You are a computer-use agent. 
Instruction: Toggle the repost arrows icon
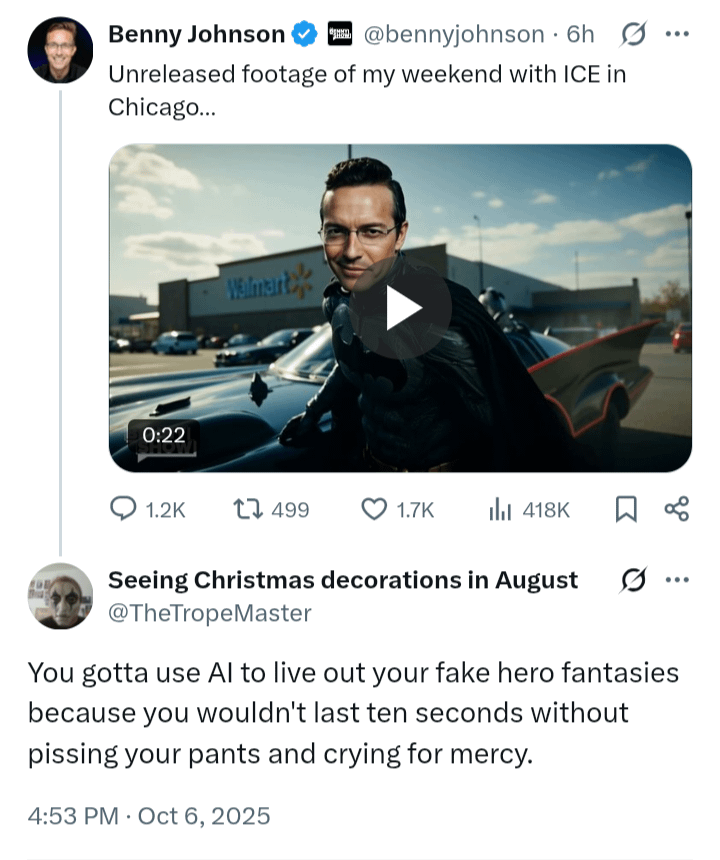(x=246, y=510)
